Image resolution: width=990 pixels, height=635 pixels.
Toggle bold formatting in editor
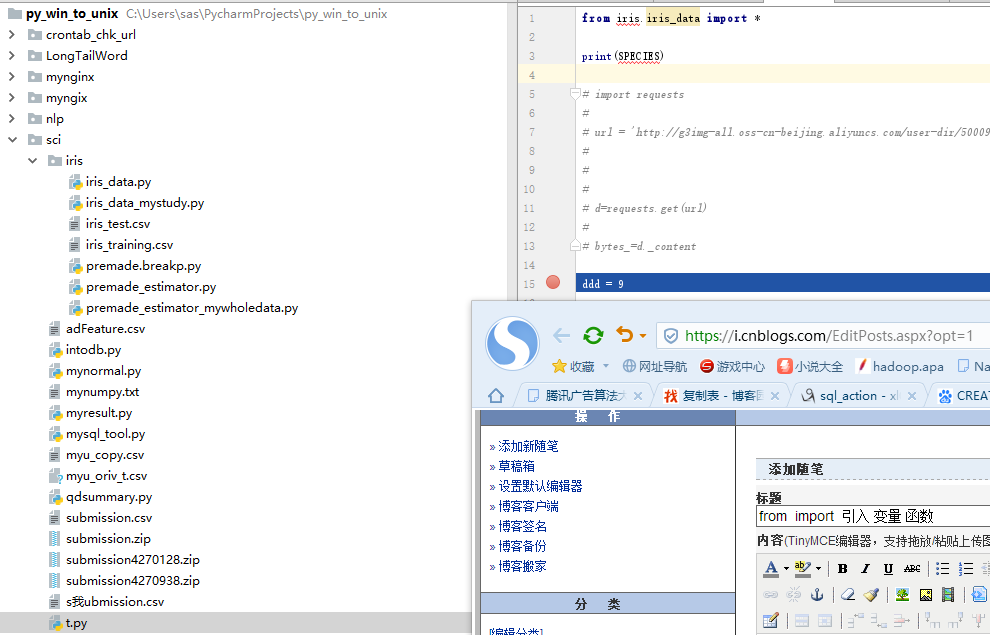[x=842, y=569]
